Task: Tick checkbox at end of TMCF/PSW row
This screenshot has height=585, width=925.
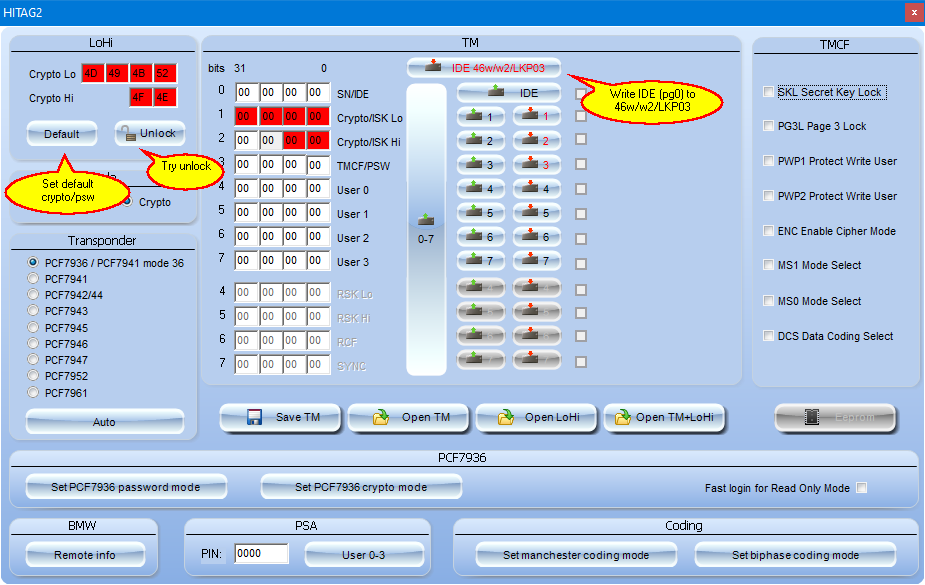Action: coord(581,164)
